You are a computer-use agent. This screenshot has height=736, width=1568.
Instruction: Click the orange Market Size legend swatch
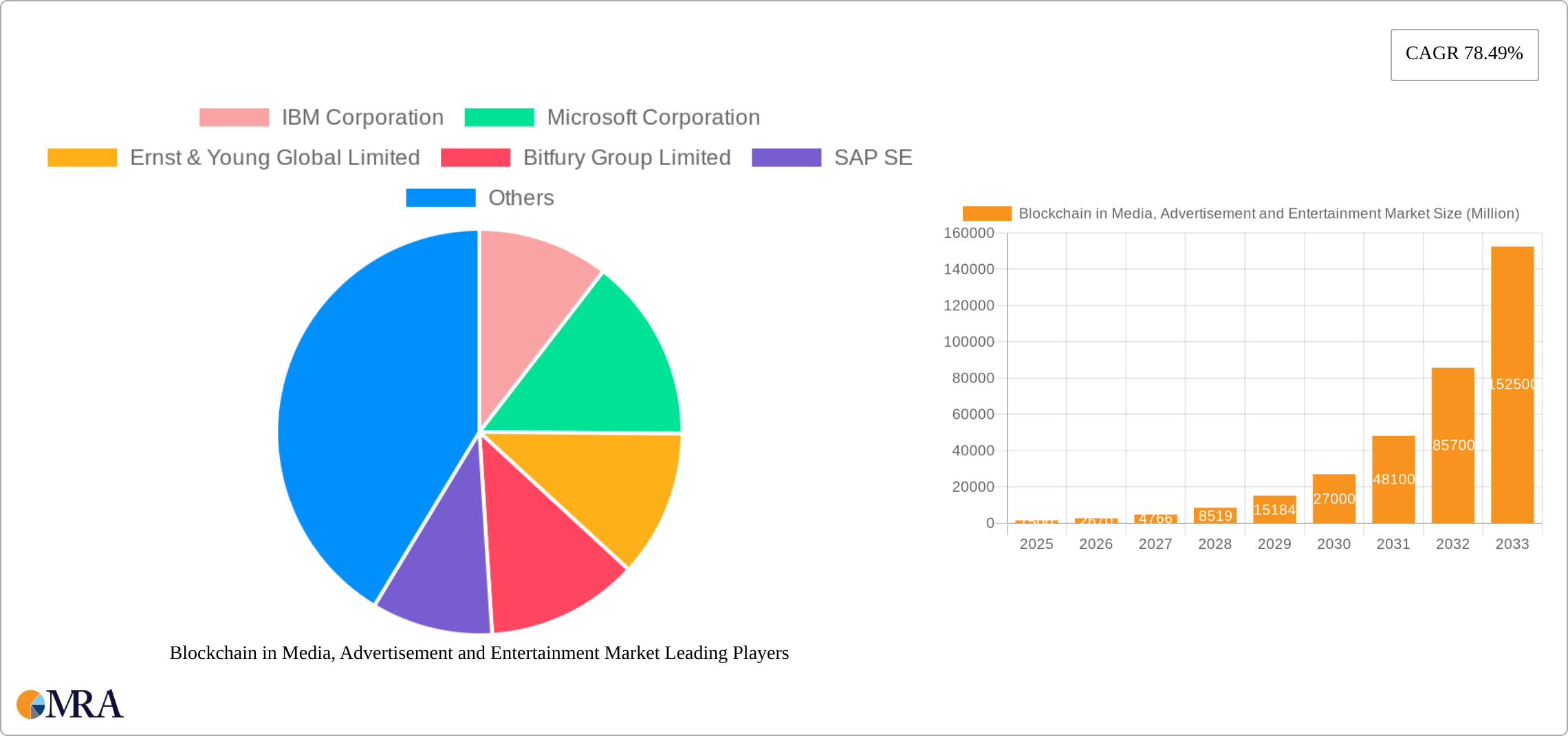coord(987,213)
